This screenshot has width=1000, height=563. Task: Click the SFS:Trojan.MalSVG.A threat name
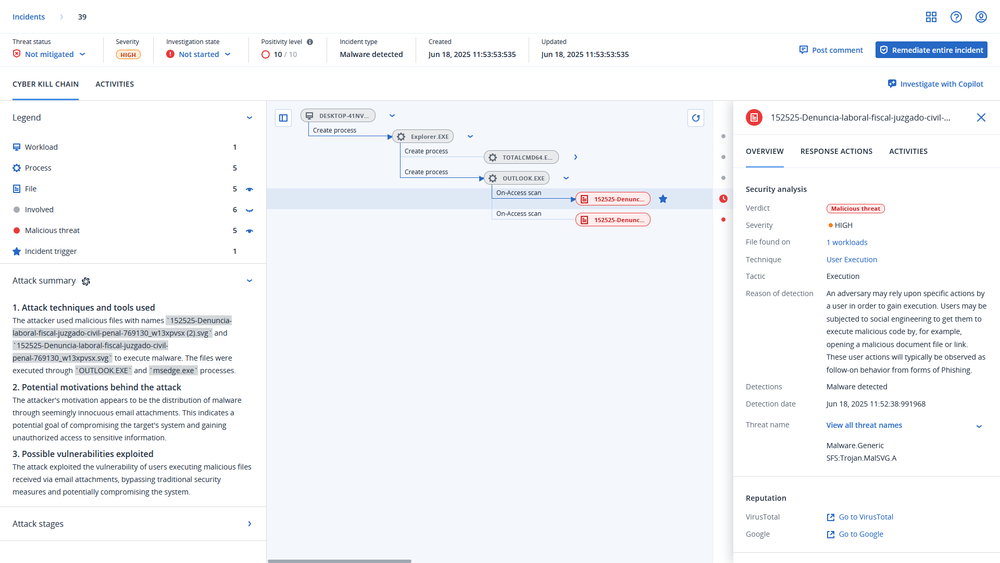tap(861, 458)
